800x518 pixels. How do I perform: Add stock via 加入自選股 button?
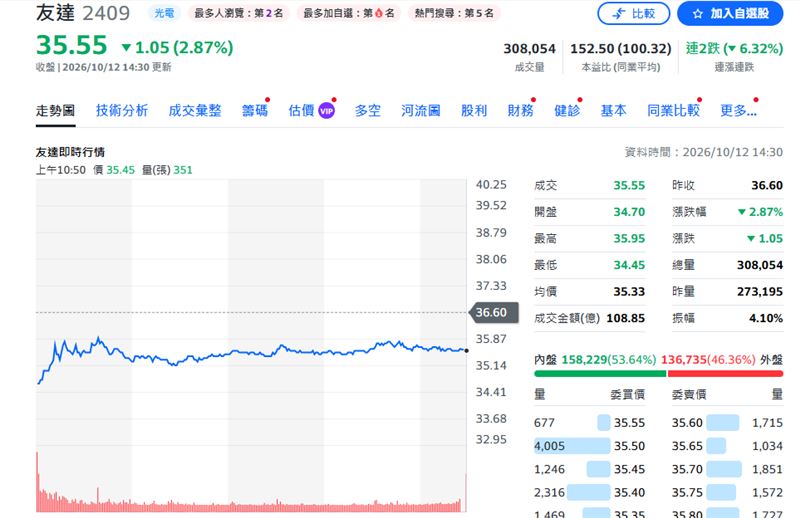(x=730, y=14)
